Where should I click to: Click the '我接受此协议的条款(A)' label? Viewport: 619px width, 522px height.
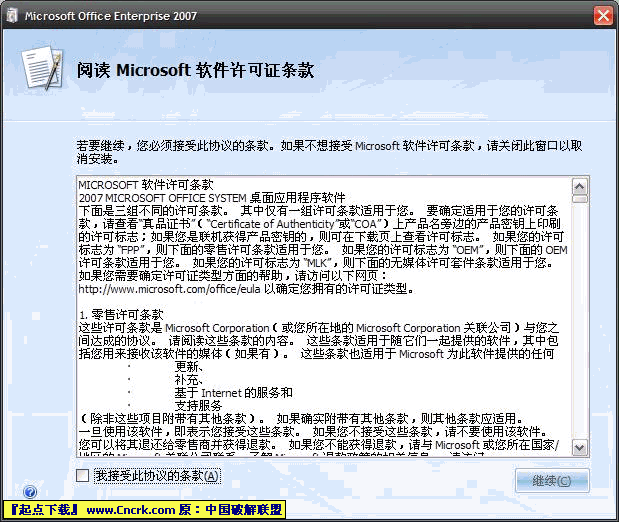(x=157, y=476)
